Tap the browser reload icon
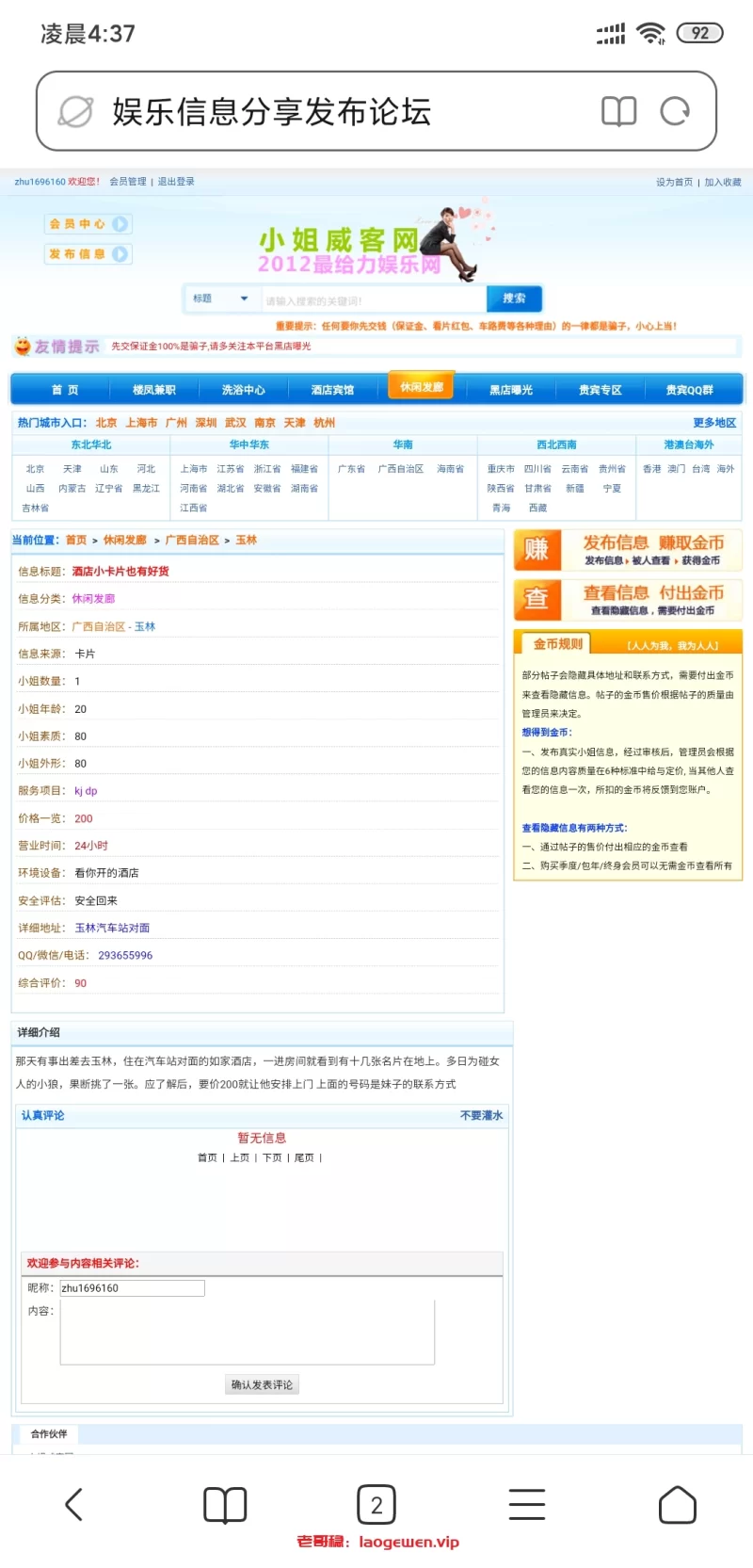Viewport: 753px width, 1568px height. (x=675, y=111)
